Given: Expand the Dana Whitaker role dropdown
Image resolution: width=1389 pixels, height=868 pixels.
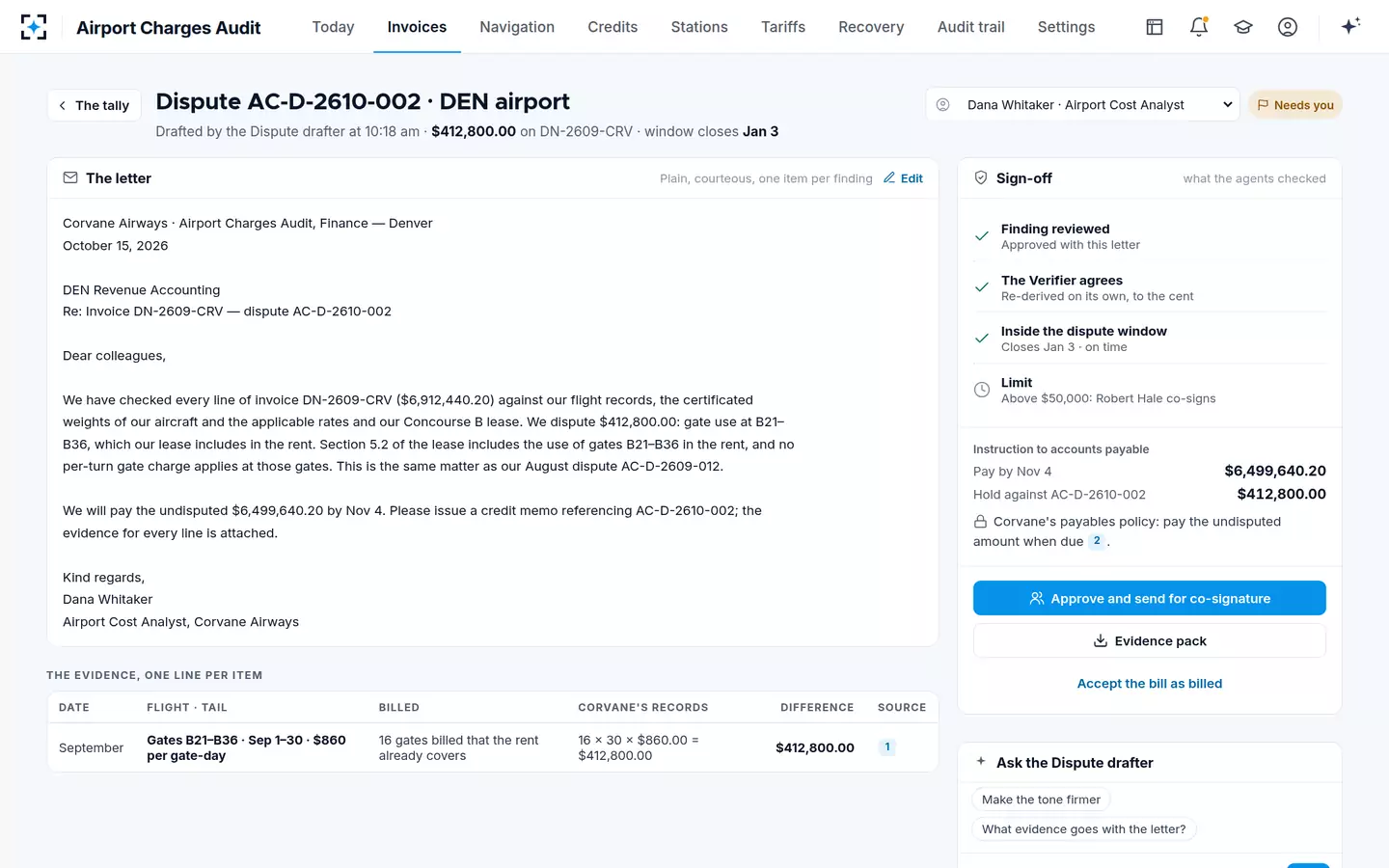Looking at the screenshot, I should point(1082,104).
